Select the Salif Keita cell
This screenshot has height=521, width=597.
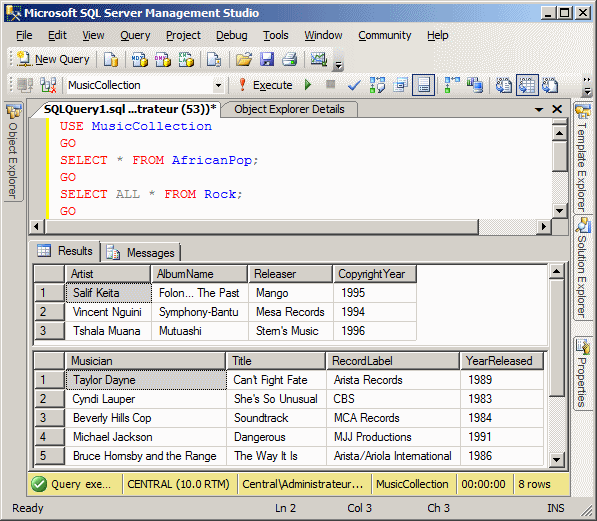coord(109,293)
